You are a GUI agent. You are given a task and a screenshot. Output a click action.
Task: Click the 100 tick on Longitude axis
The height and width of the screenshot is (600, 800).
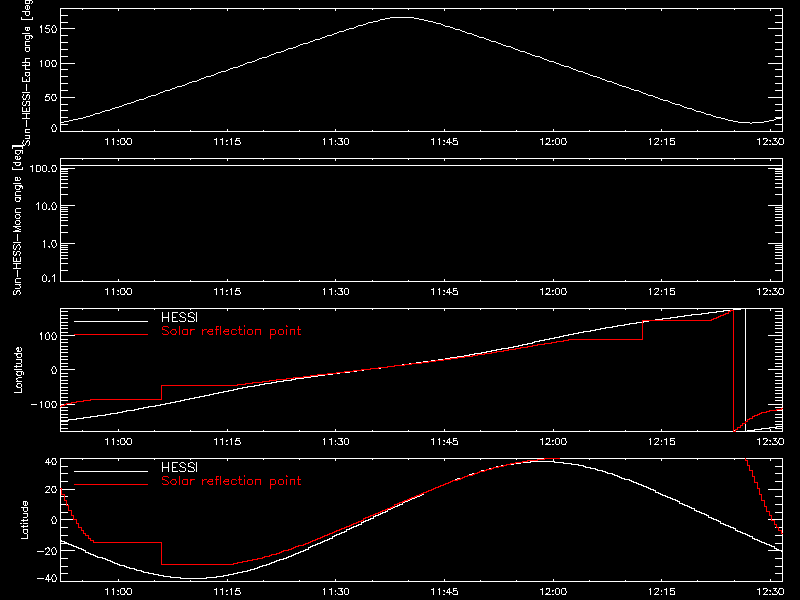(x=47, y=336)
